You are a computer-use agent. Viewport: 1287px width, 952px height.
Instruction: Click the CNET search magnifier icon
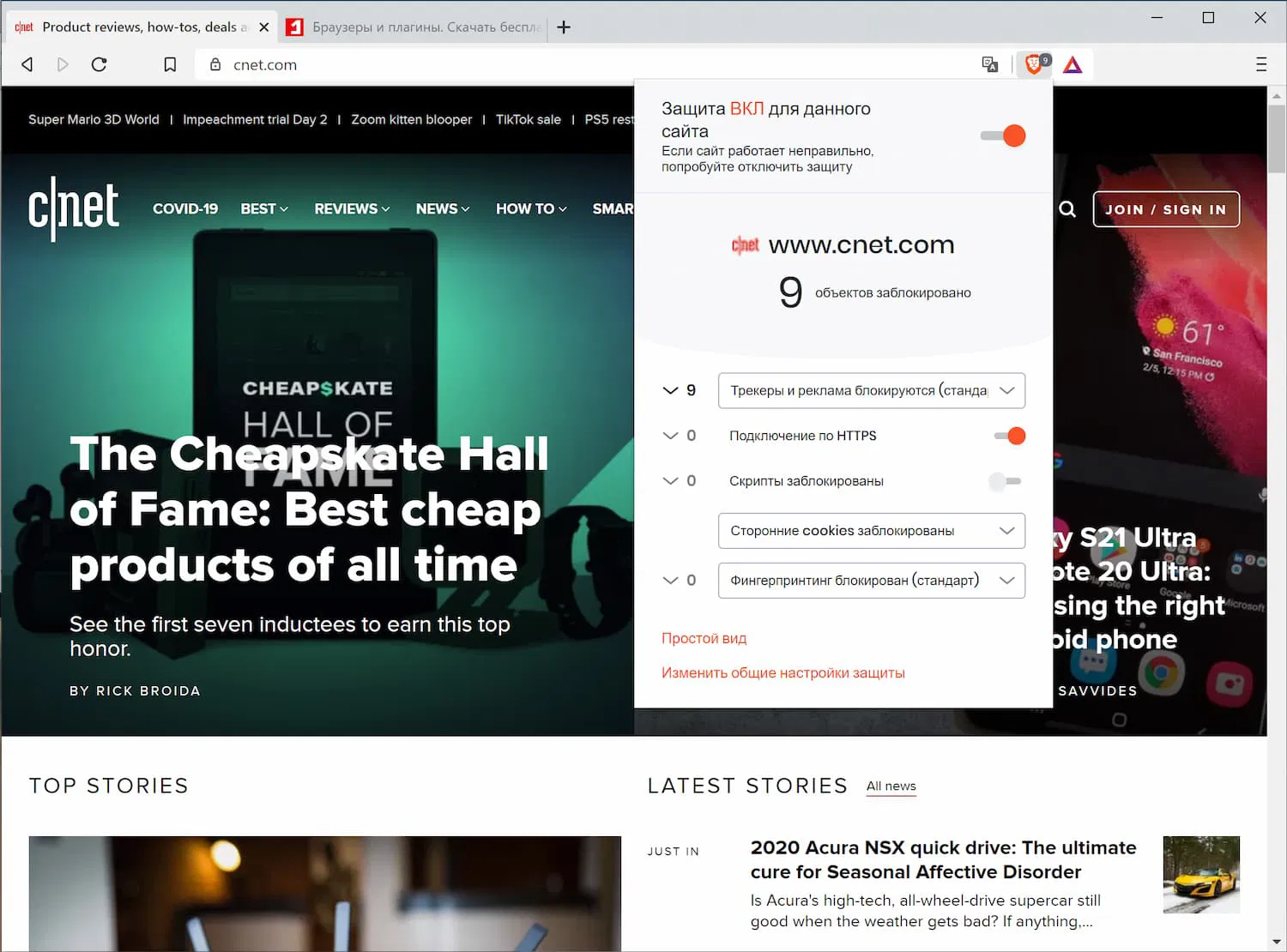(x=1067, y=209)
